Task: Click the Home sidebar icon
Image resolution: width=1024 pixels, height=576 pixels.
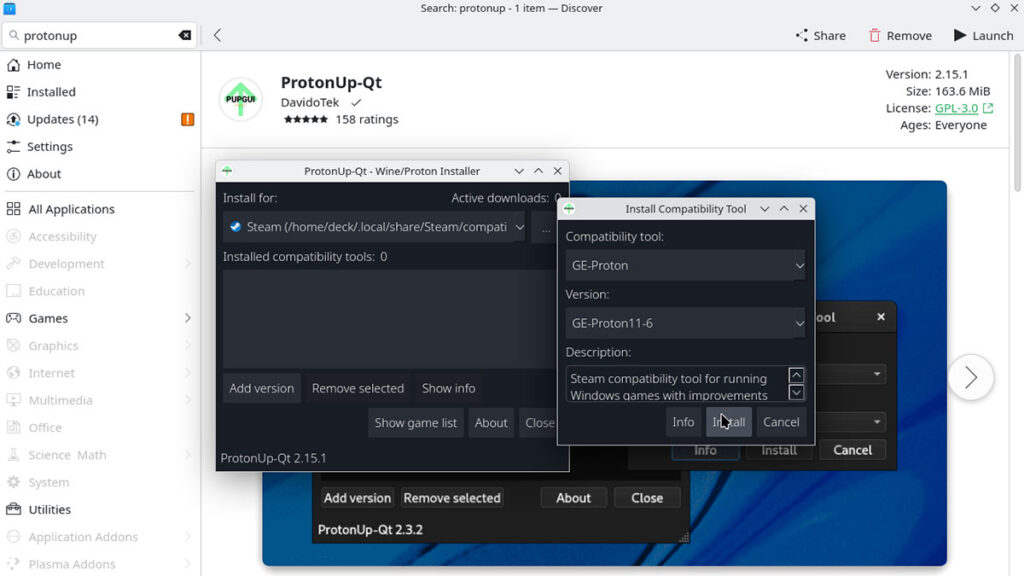Action: click(13, 65)
